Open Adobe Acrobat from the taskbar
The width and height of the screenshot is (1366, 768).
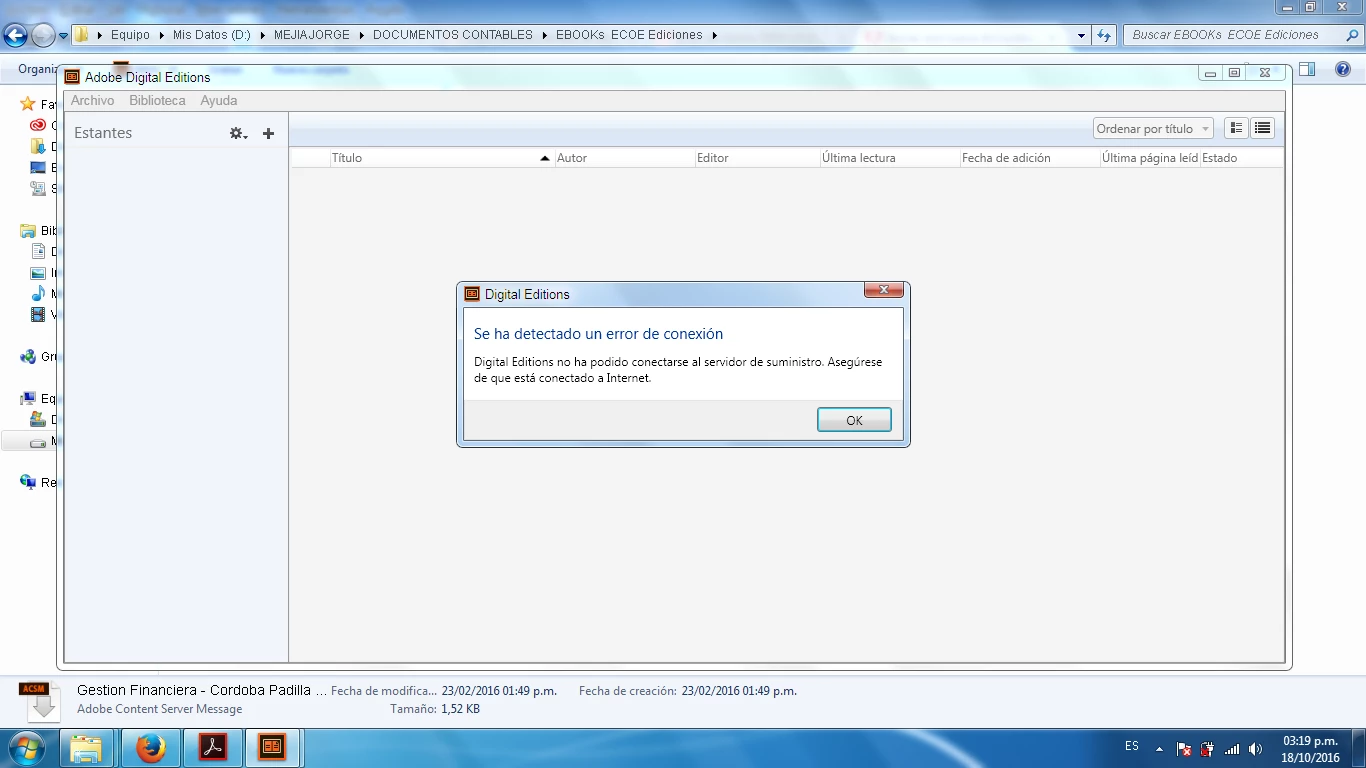coord(212,748)
